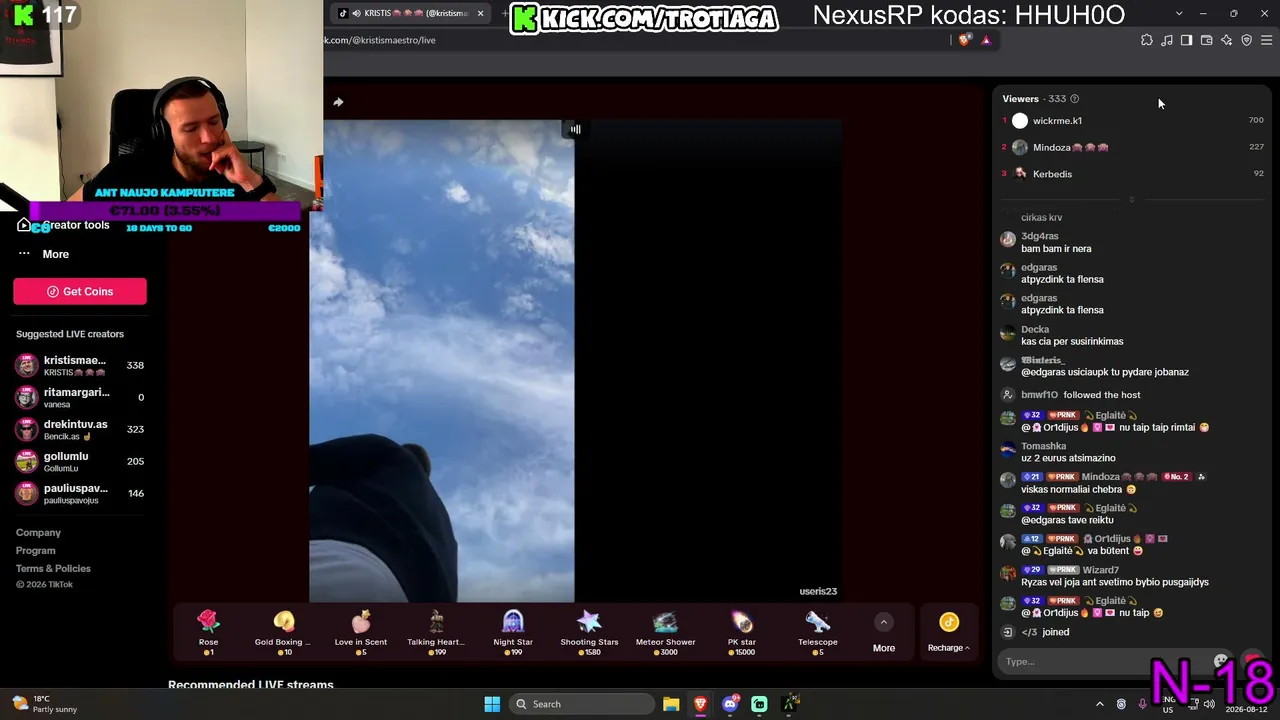The width and height of the screenshot is (1280, 720).
Task: Click the live video player
Action: (x=575, y=361)
